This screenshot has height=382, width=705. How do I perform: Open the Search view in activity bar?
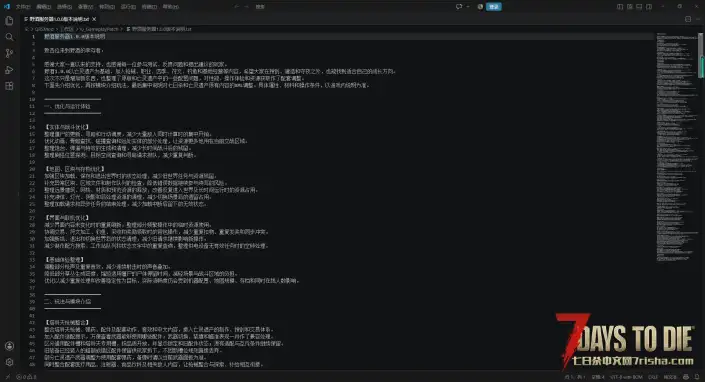click(x=9, y=37)
